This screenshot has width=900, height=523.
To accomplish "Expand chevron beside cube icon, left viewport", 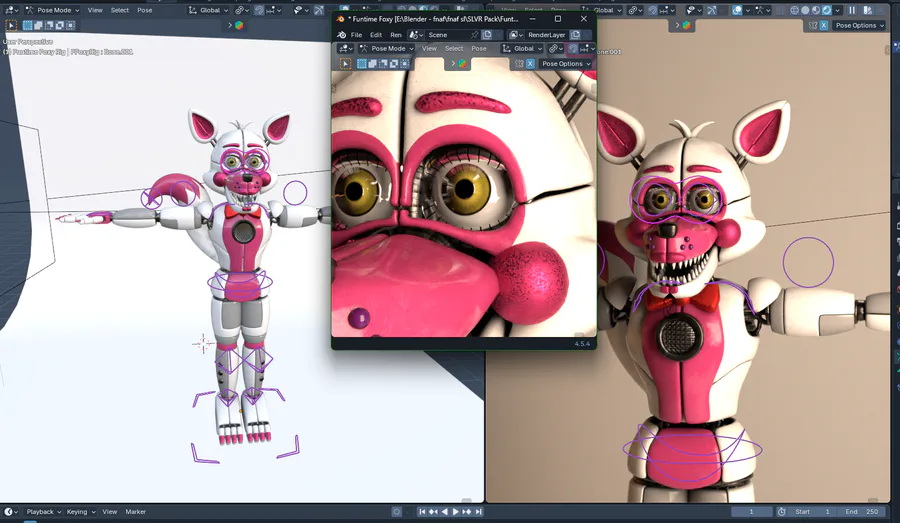I will coord(230,25).
